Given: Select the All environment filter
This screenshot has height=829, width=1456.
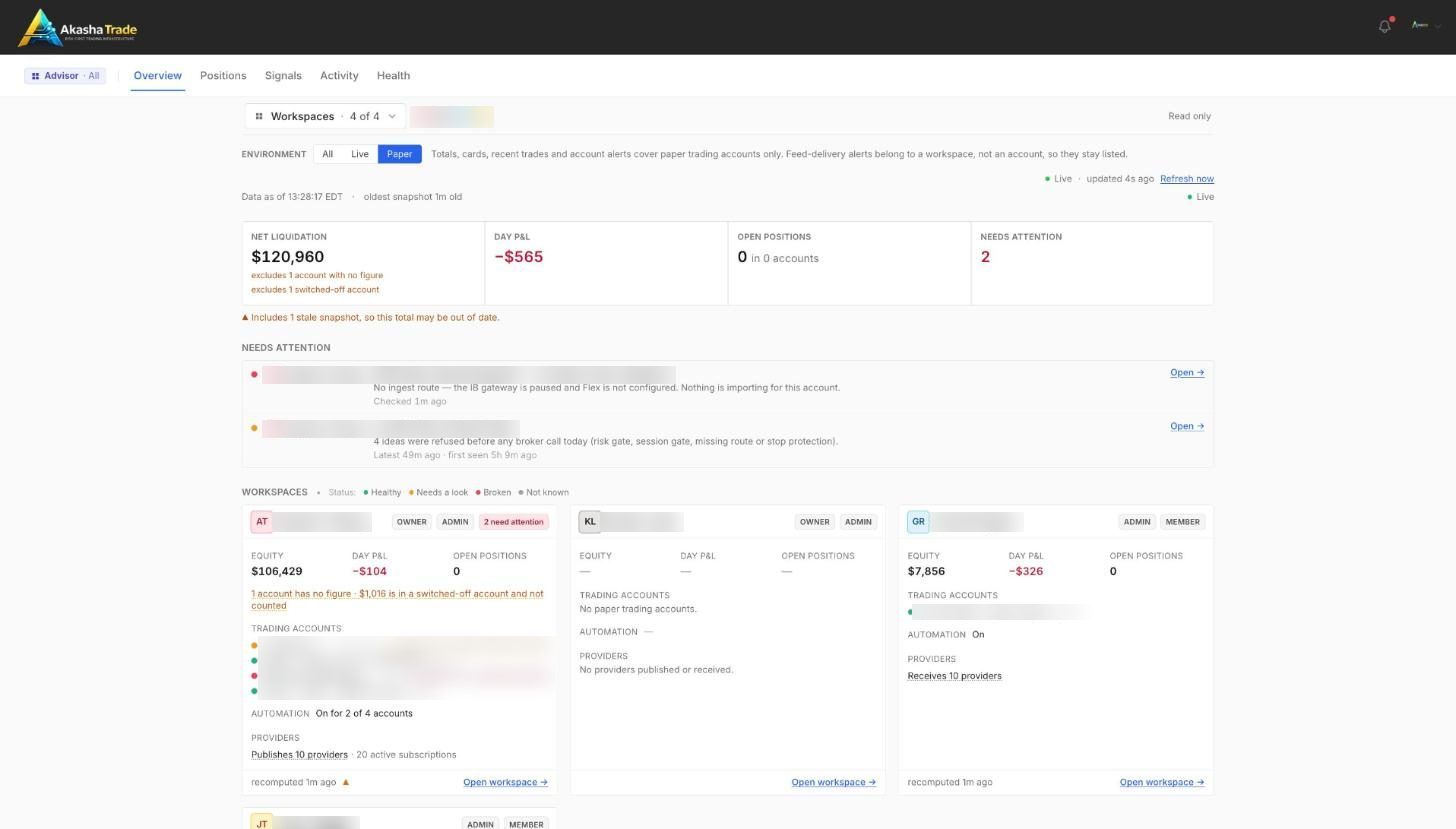Looking at the screenshot, I should 327,154.
